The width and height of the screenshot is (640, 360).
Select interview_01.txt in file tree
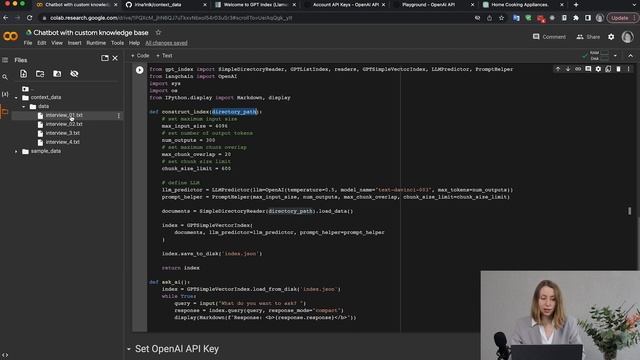click(x=64, y=116)
